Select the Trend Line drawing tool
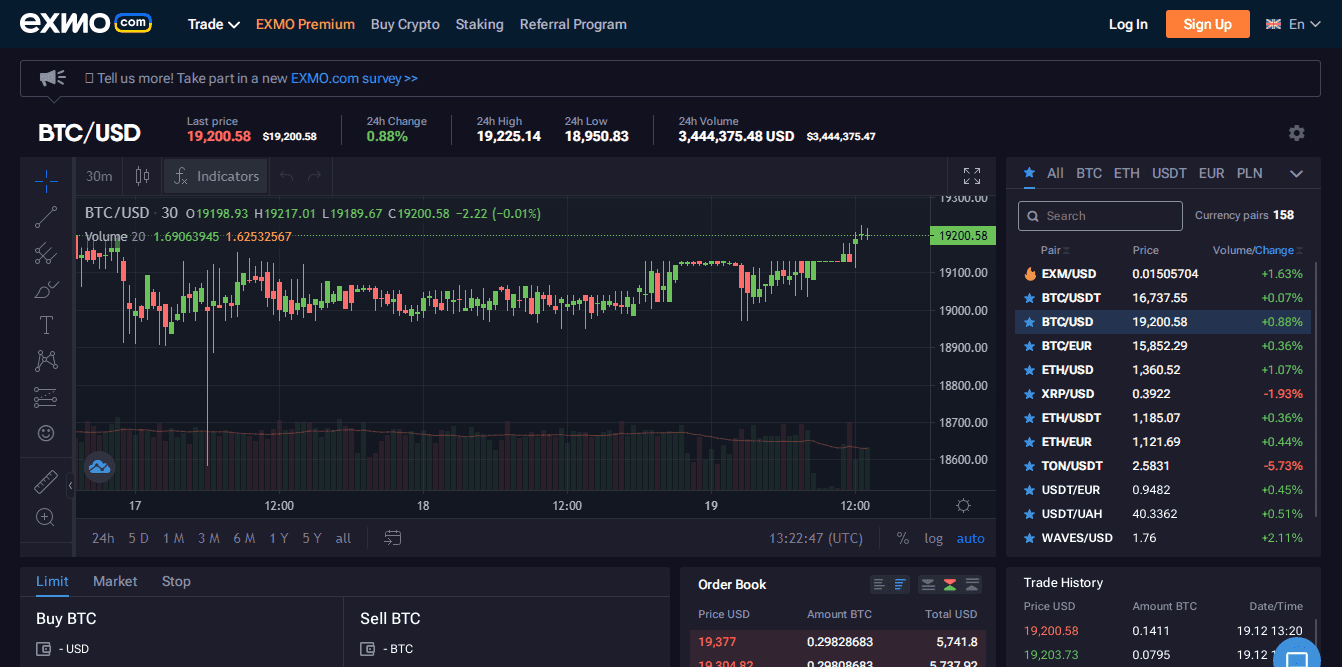Screen dimensions: 1342x667 tap(46, 217)
